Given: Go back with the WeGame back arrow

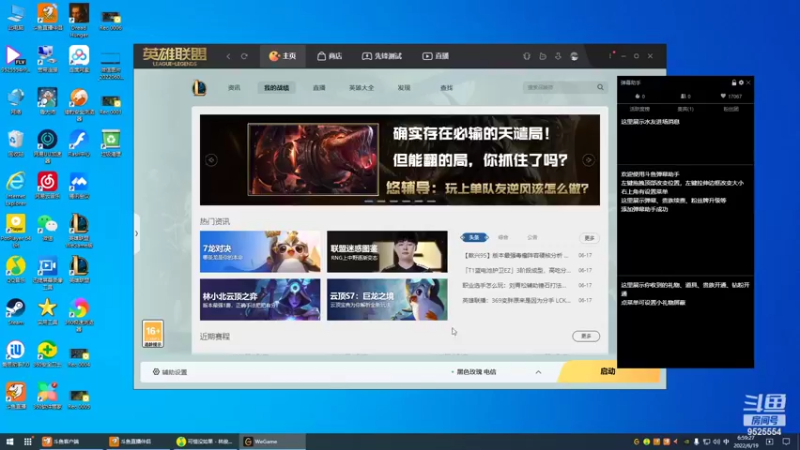Looking at the screenshot, I should (228, 56).
